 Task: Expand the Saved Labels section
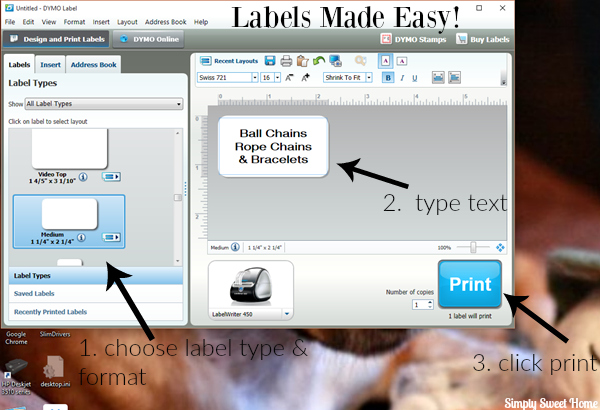tap(96, 294)
